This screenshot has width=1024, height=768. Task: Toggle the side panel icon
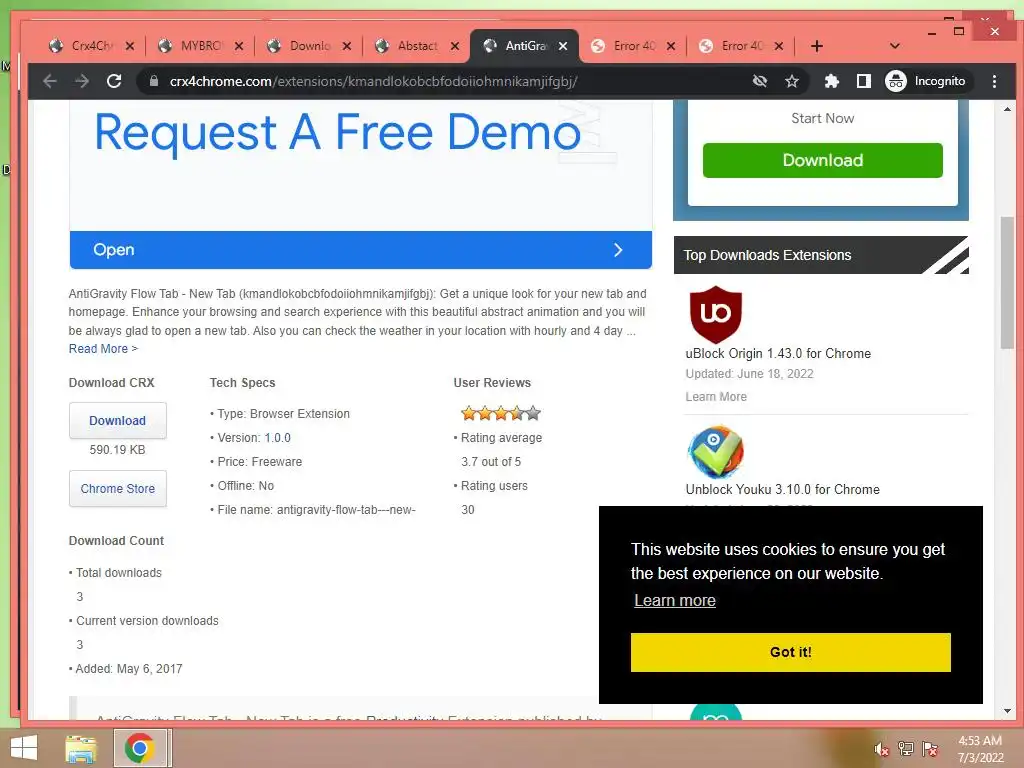[863, 81]
